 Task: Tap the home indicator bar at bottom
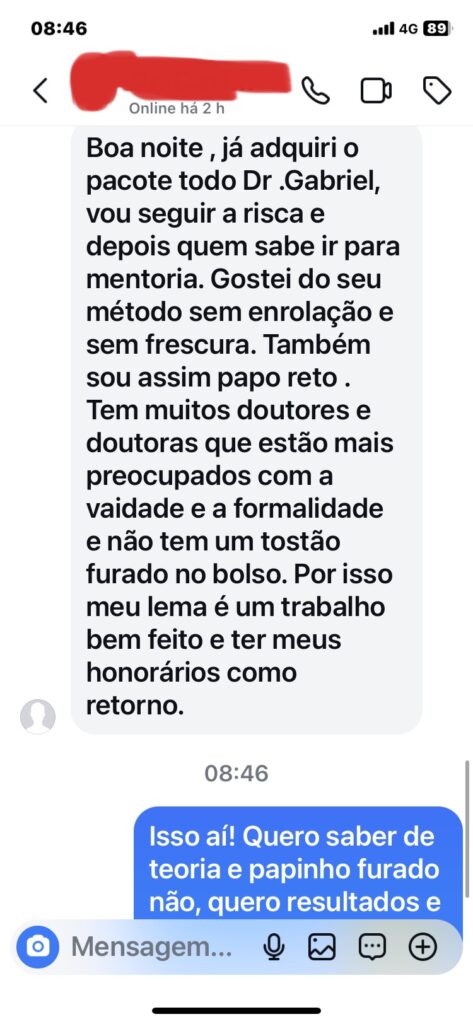[236, 1010]
